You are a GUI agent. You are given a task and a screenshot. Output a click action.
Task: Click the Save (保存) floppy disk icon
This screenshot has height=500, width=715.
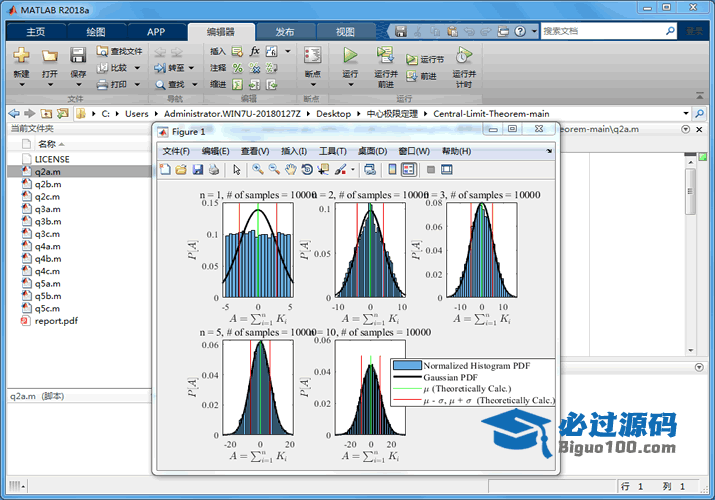[x=78, y=55]
